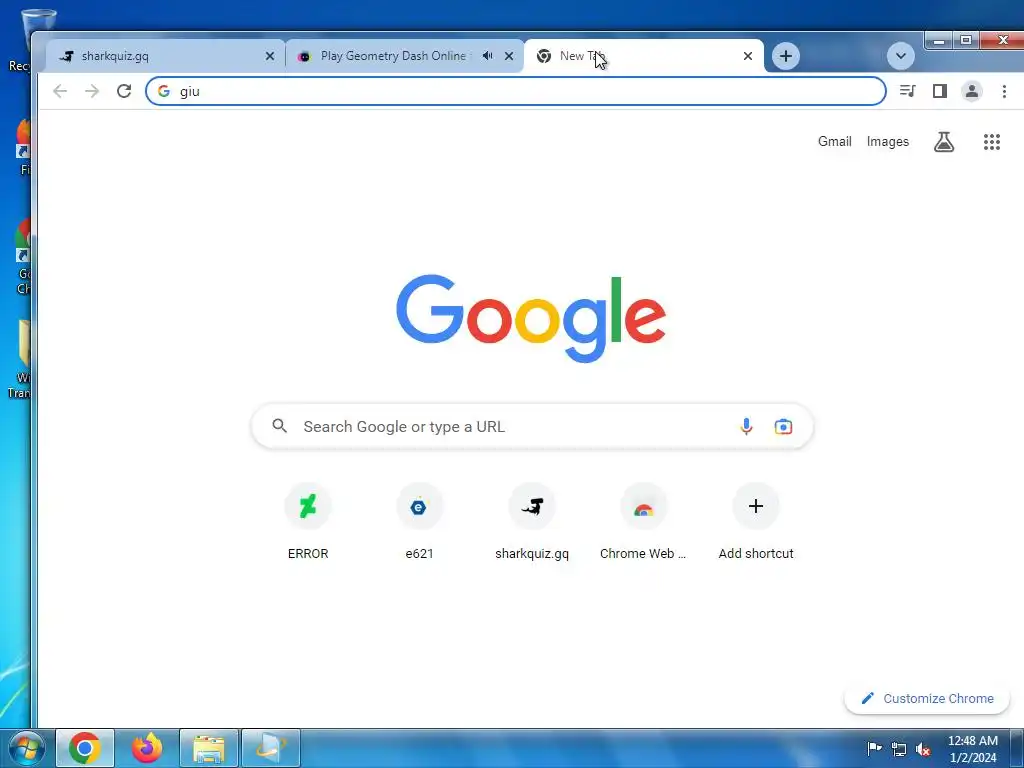
Task: Search by image with Google Lens icon
Action: (783, 426)
